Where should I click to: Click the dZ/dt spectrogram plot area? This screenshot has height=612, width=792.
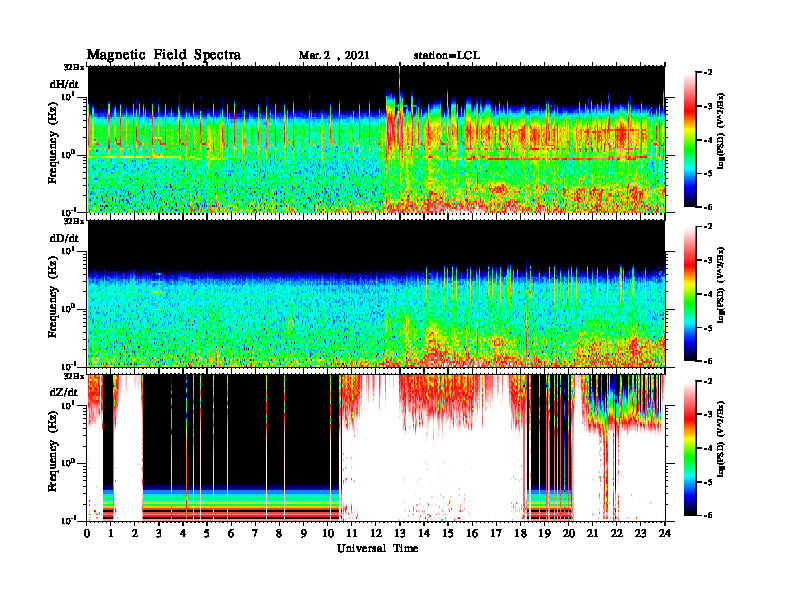coord(376,447)
